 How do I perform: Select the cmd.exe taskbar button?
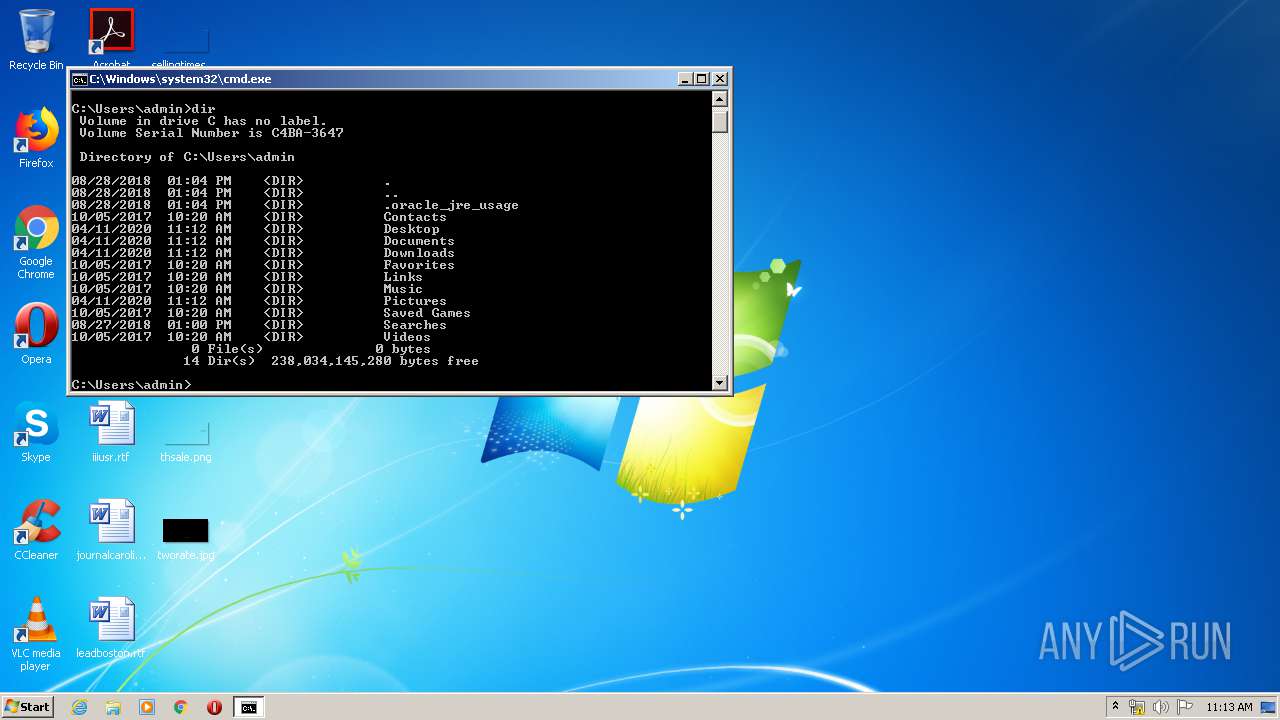click(x=248, y=707)
